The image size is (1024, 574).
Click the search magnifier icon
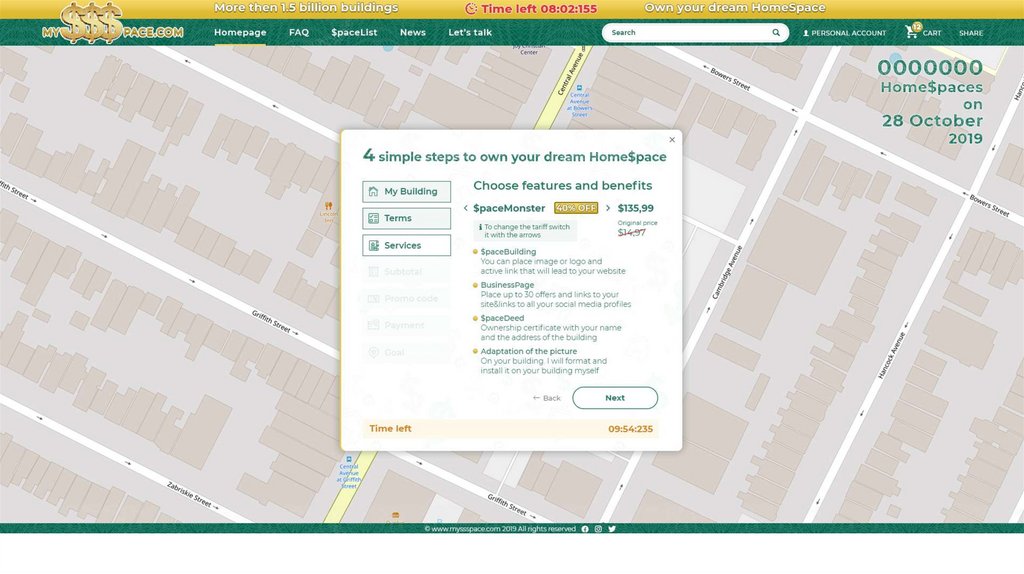point(776,33)
